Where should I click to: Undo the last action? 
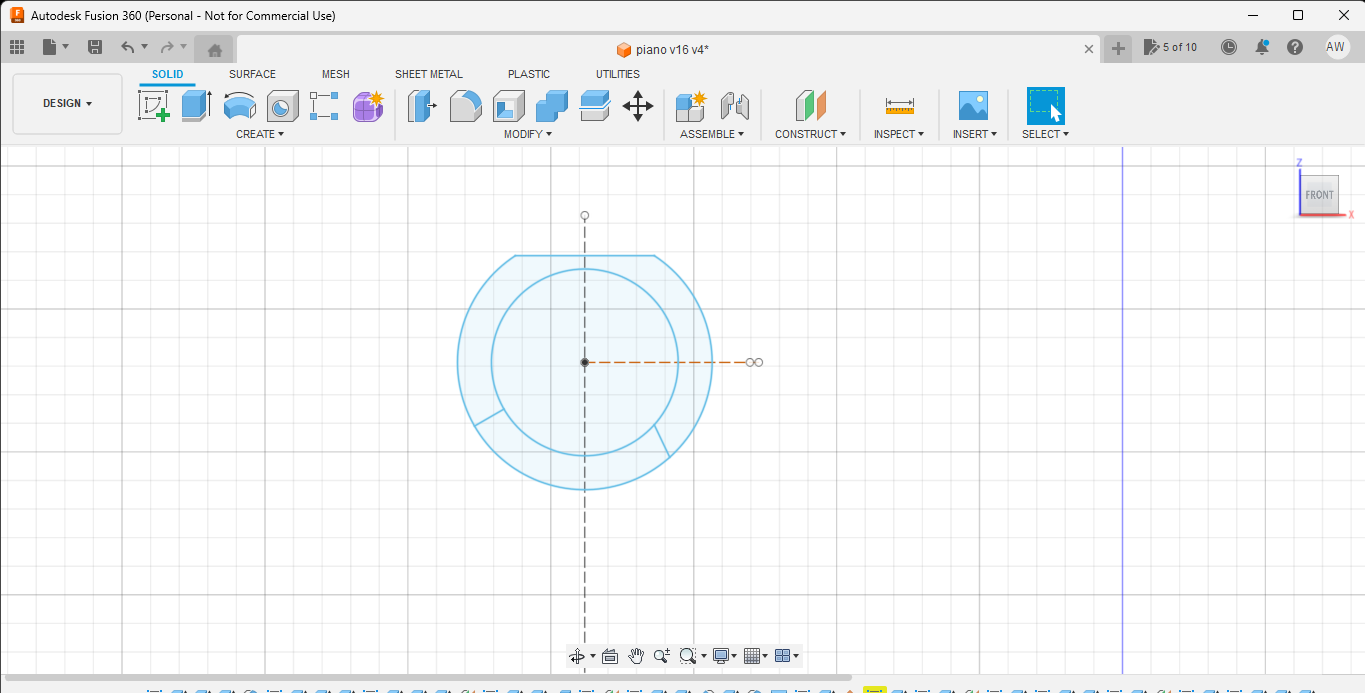[127, 47]
